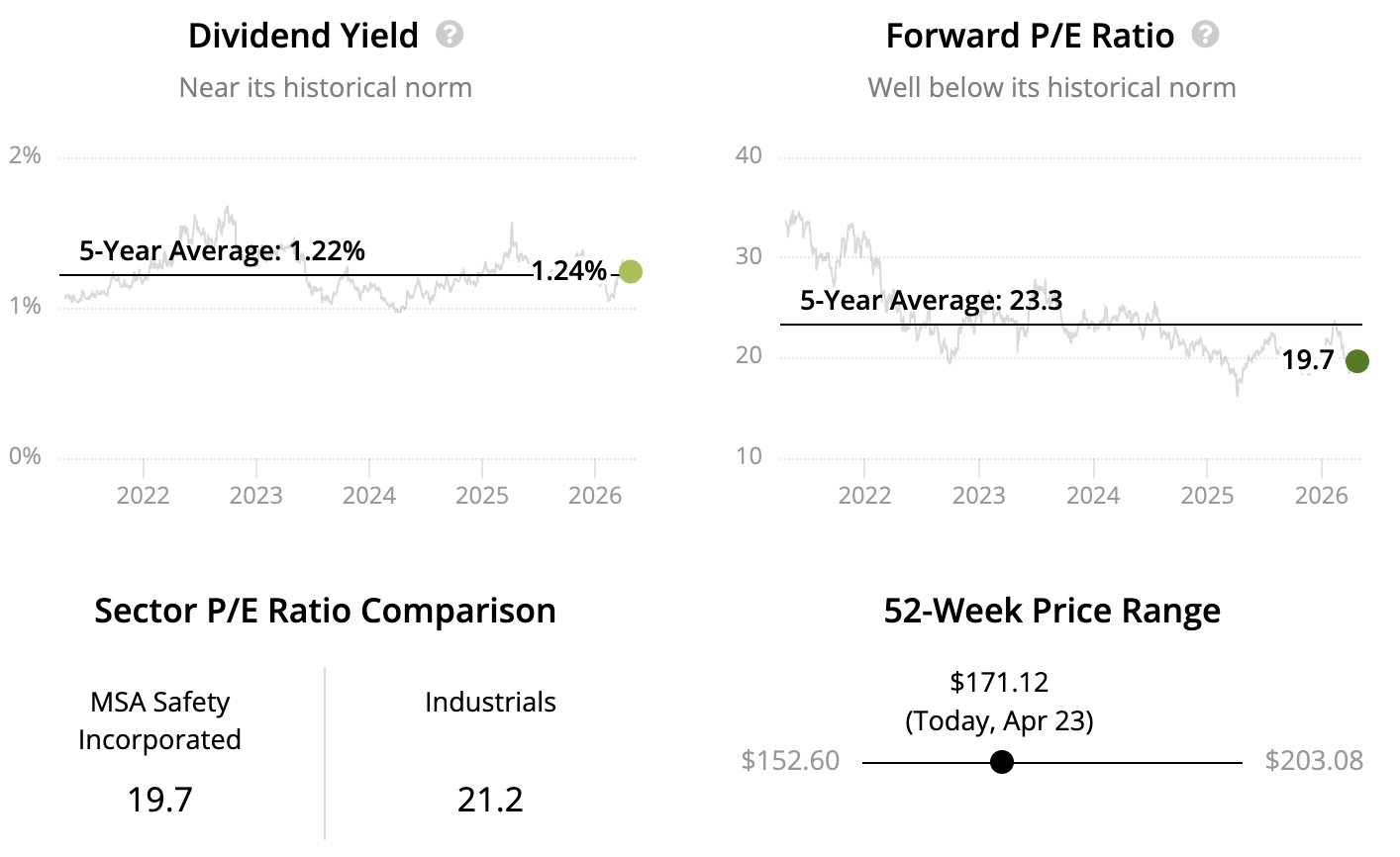Click the MSA Safety Incorporated label
This screenshot has height=857, width=1400.
tap(159, 720)
